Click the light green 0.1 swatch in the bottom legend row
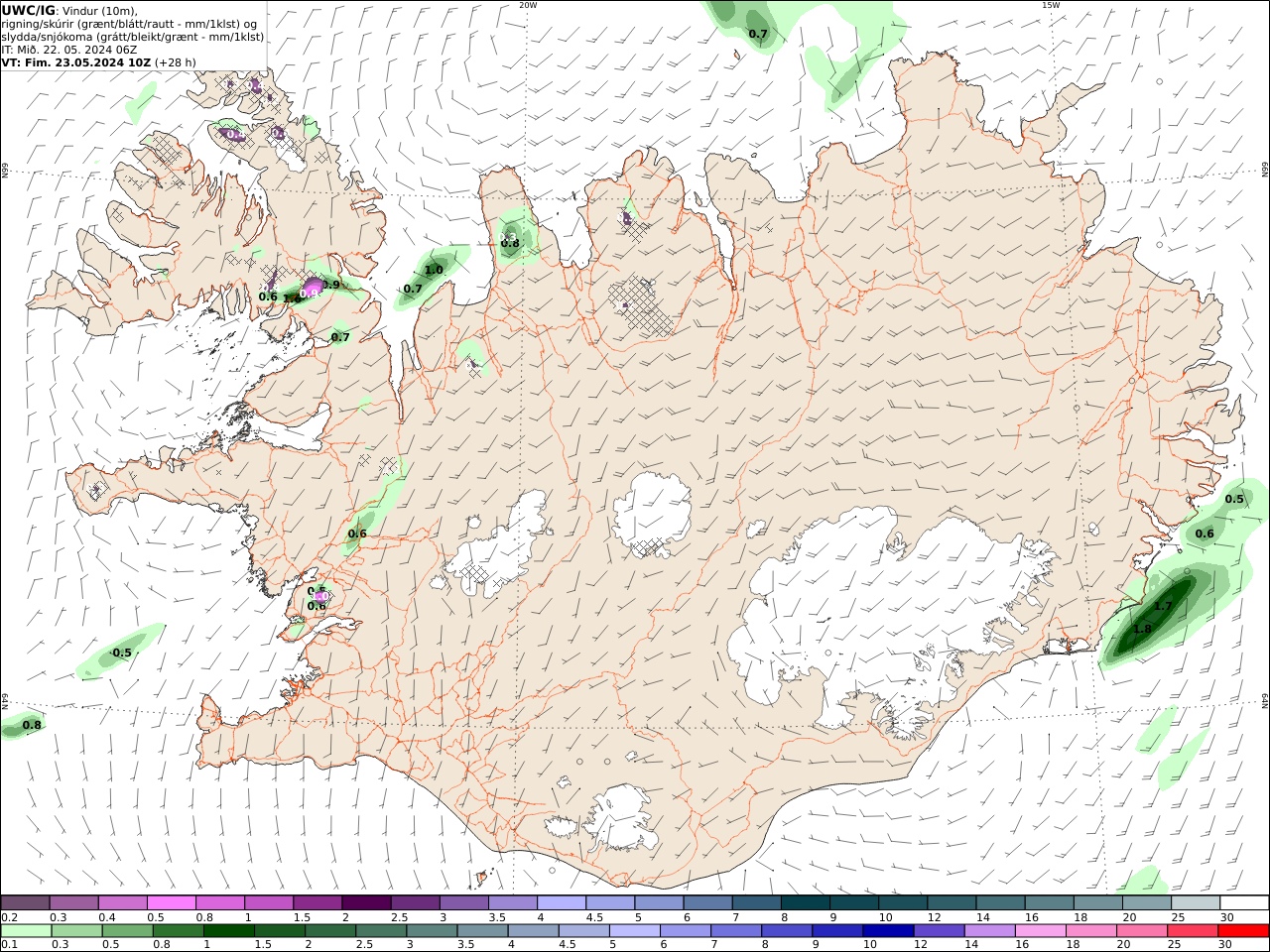 coord(27,931)
